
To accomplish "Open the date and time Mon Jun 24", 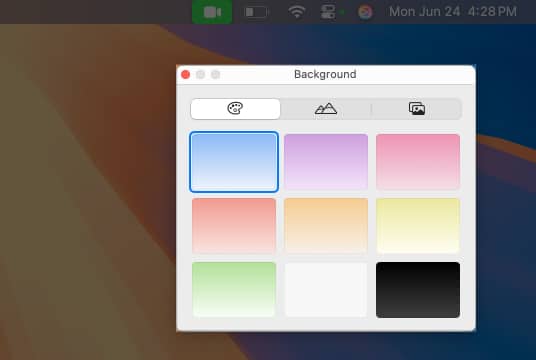I will click(x=453, y=12).
